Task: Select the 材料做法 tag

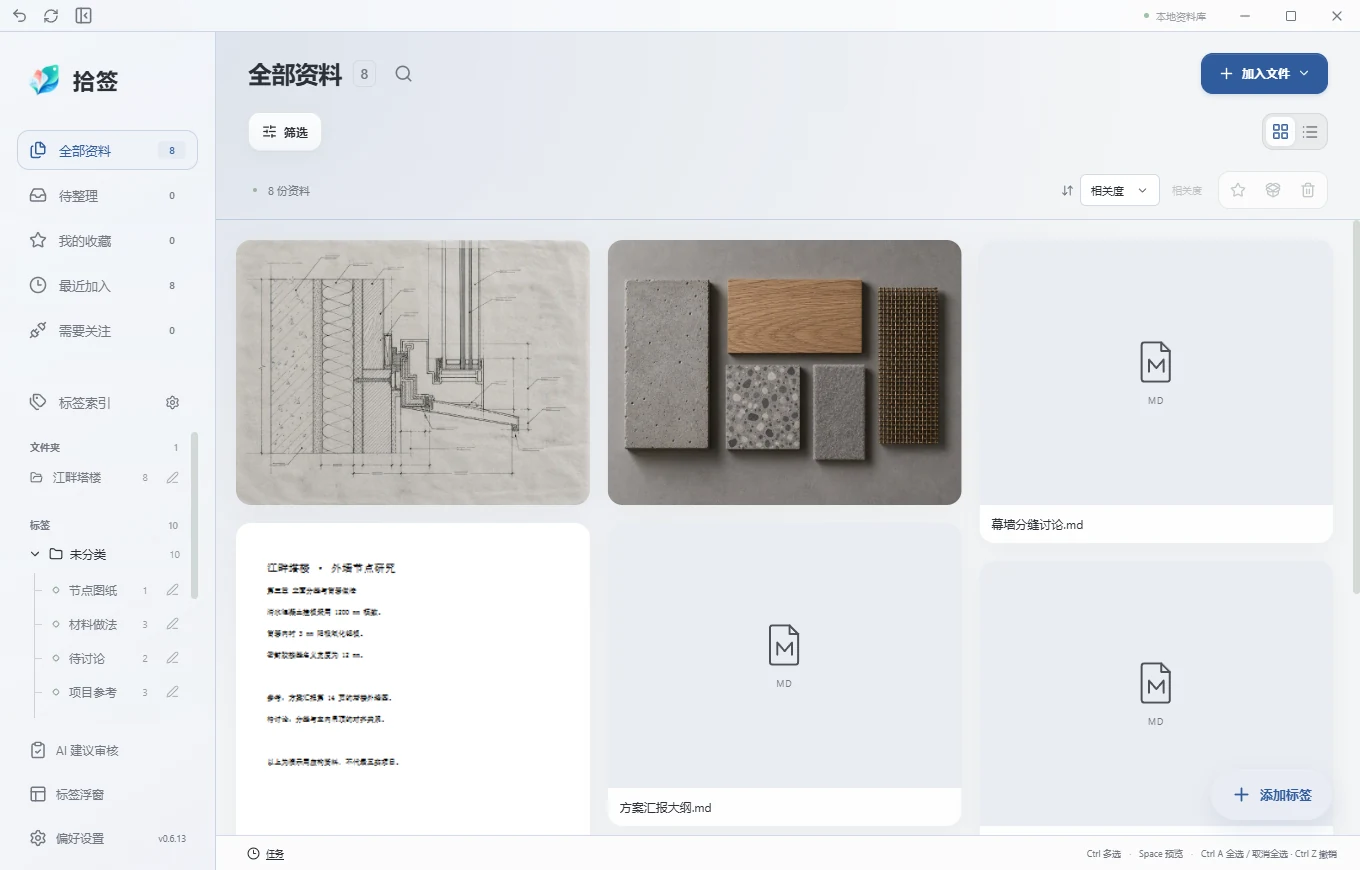Action: (93, 625)
